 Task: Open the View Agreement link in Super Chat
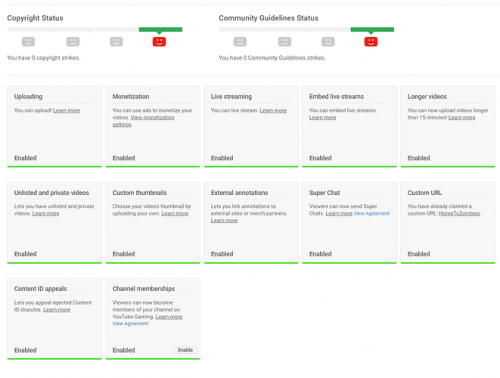(x=372, y=213)
